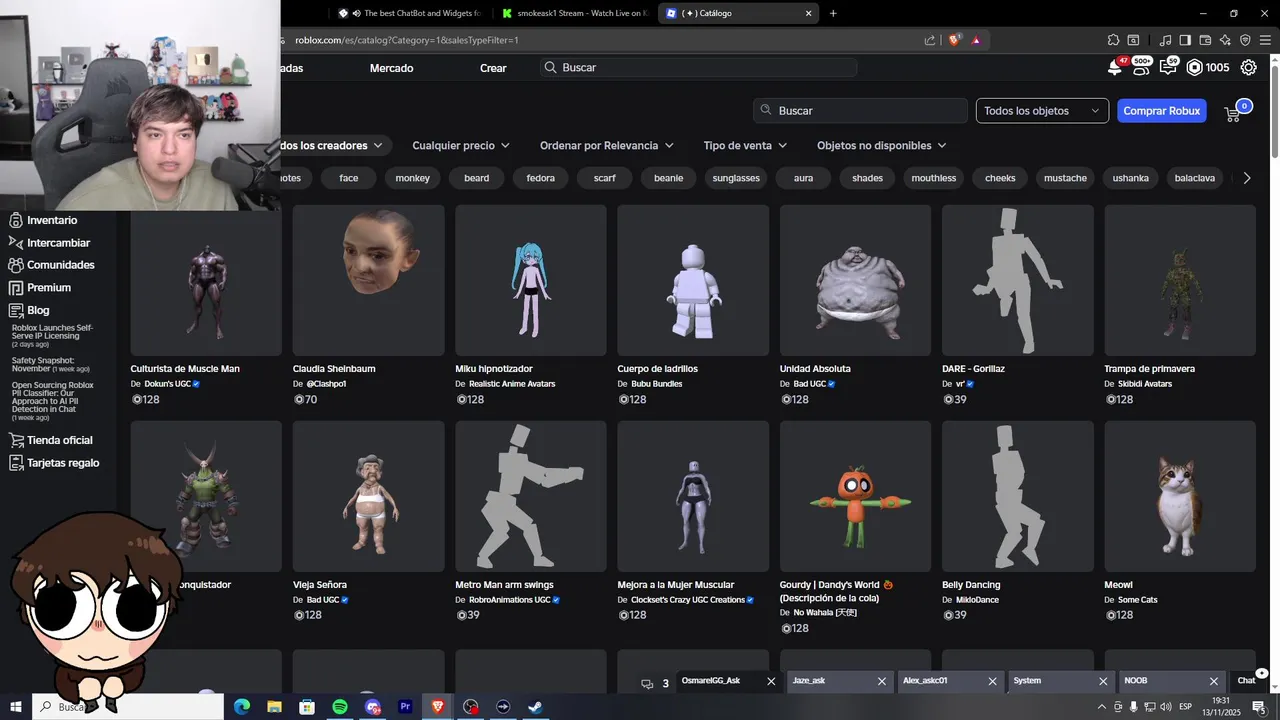Click Brave Shields lion icon

click(x=954, y=40)
